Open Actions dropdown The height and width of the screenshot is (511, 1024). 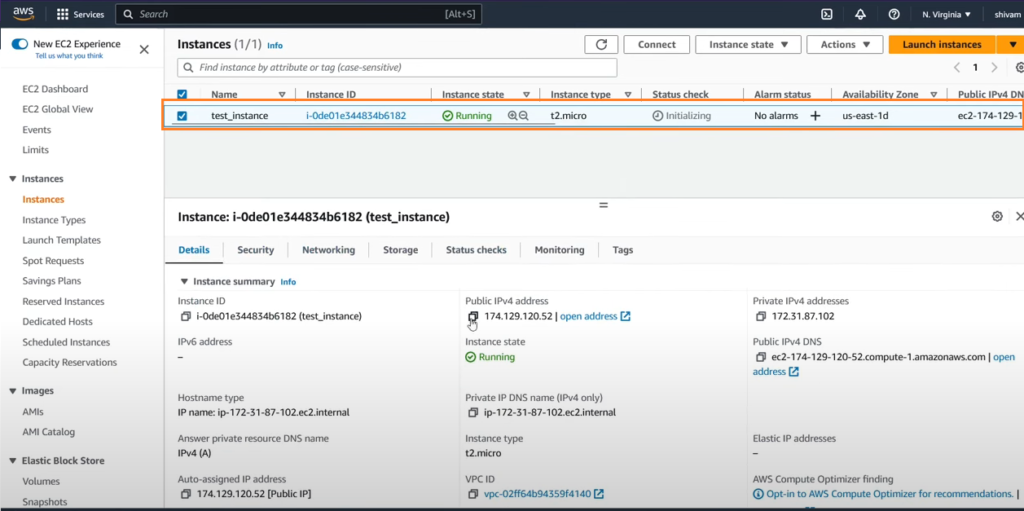tap(846, 44)
